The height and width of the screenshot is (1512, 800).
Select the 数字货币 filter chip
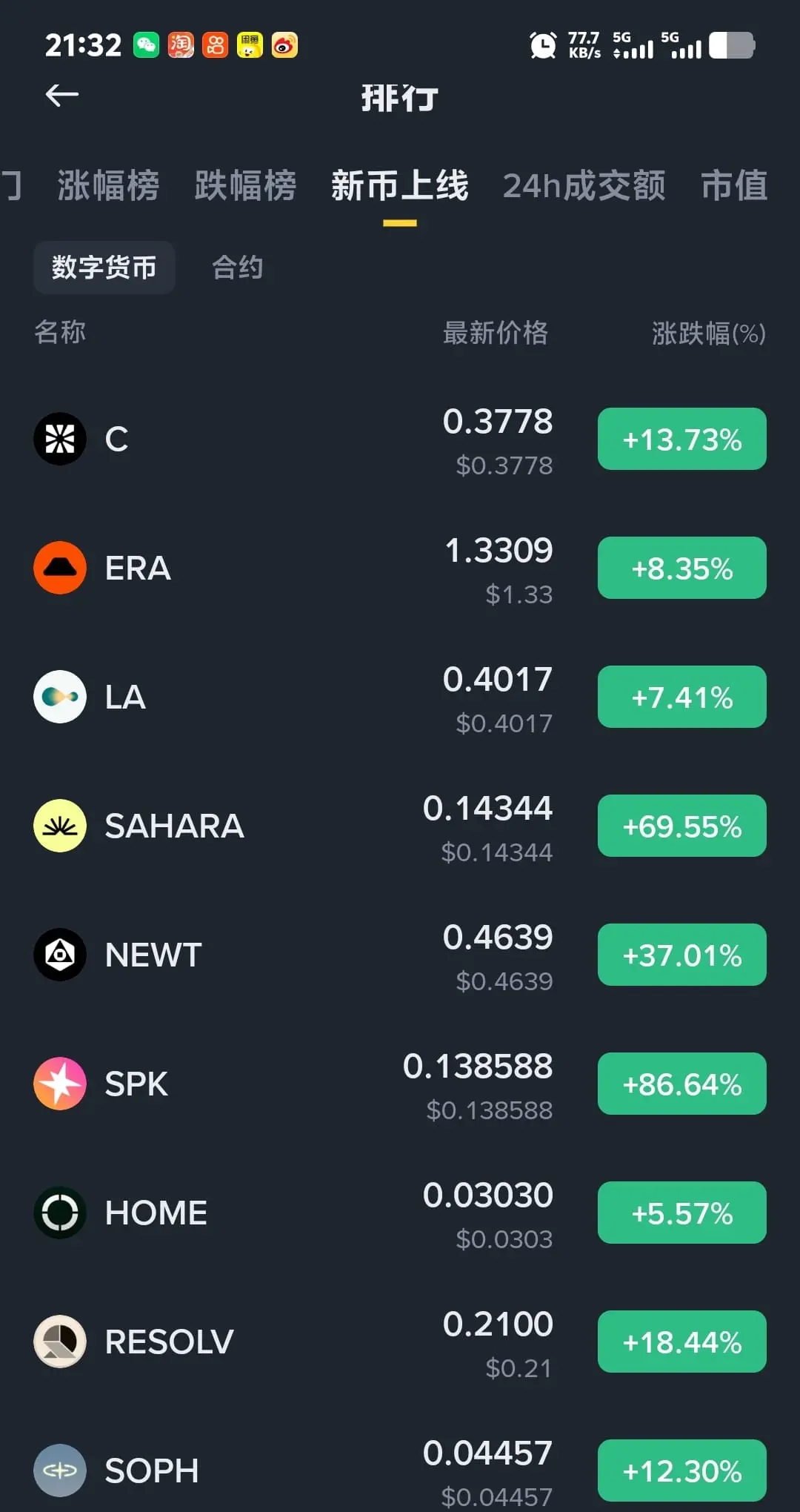coord(104,267)
